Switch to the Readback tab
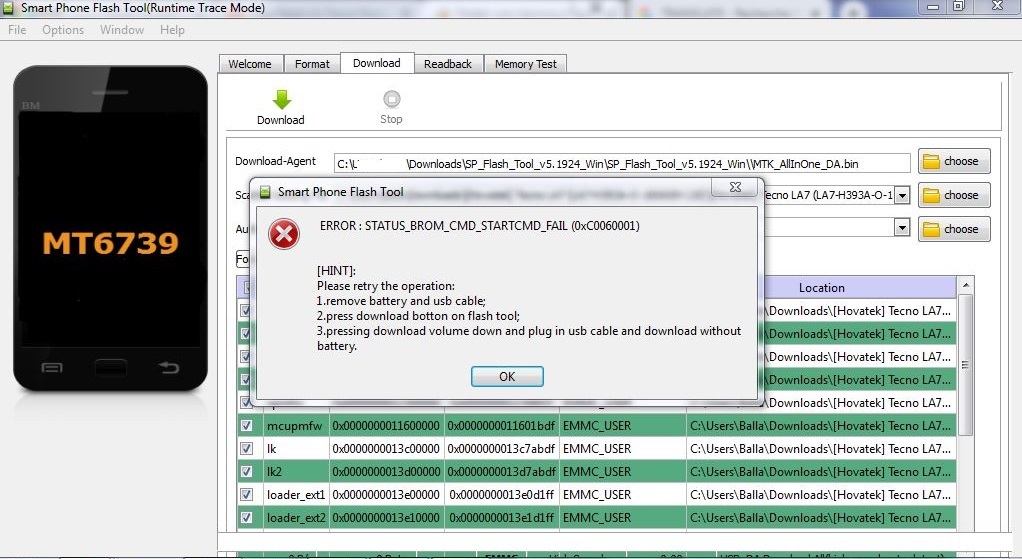The height and width of the screenshot is (559, 1022). click(448, 64)
